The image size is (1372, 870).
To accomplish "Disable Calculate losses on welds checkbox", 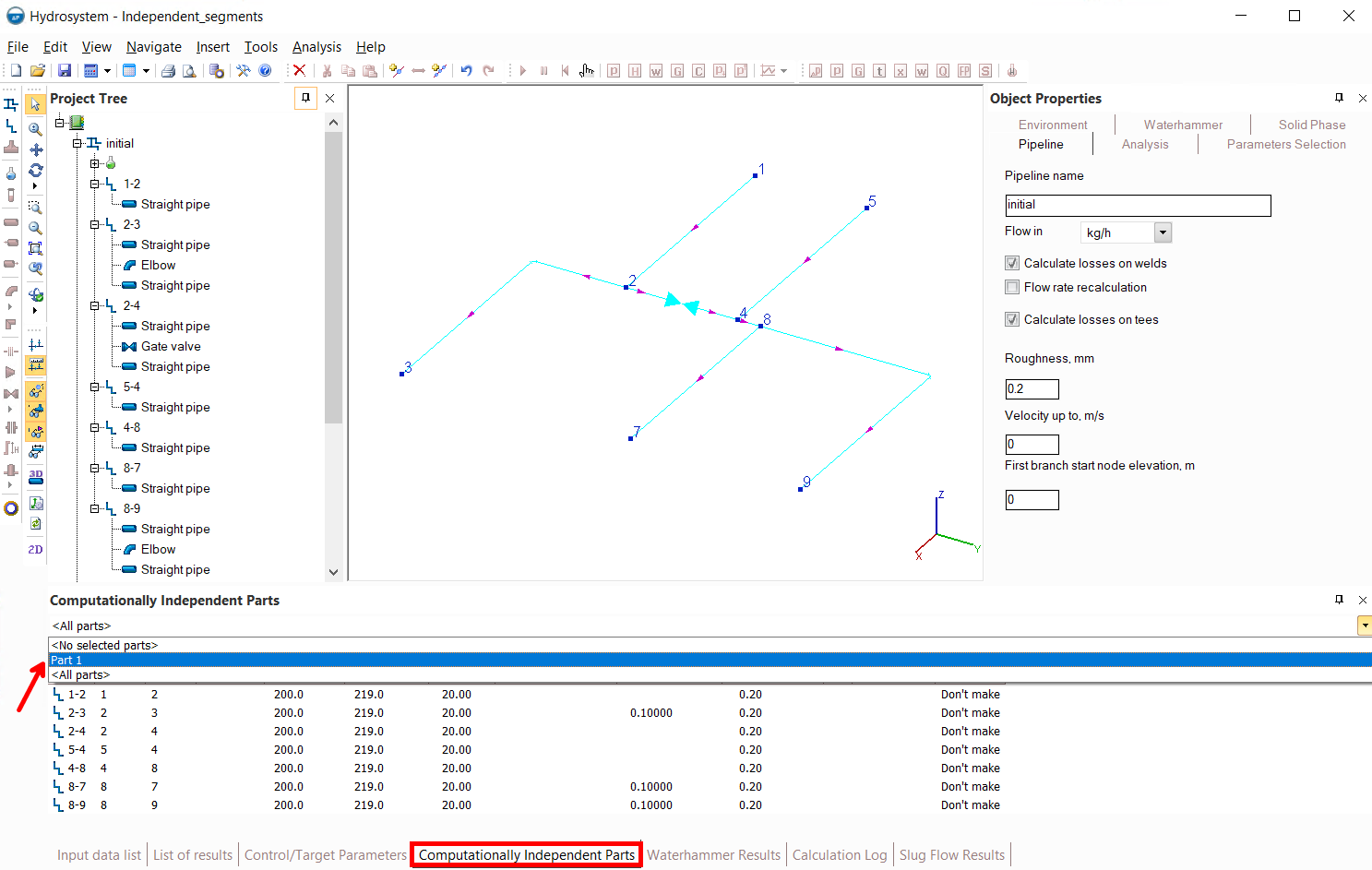I will pyautogui.click(x=1012, y=263).
